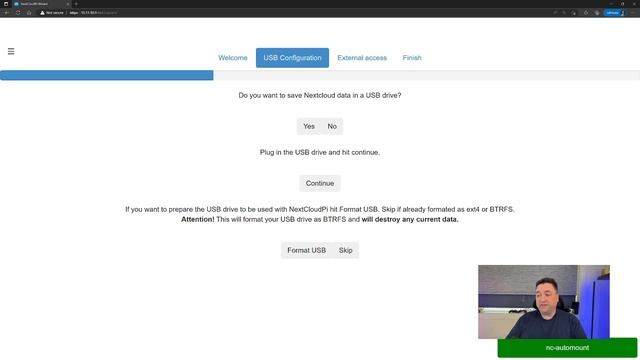Skip USB formatting
This screenshot has width=640, height=360.
click(345, 250)
